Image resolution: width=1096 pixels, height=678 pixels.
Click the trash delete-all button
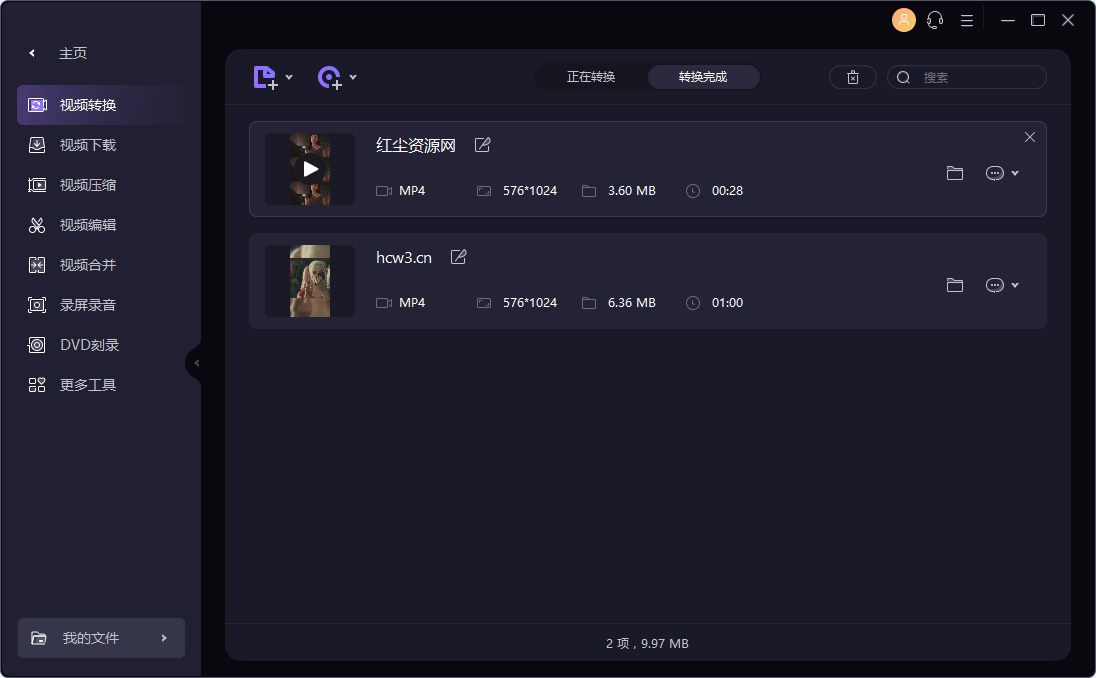tap(853, 77)
